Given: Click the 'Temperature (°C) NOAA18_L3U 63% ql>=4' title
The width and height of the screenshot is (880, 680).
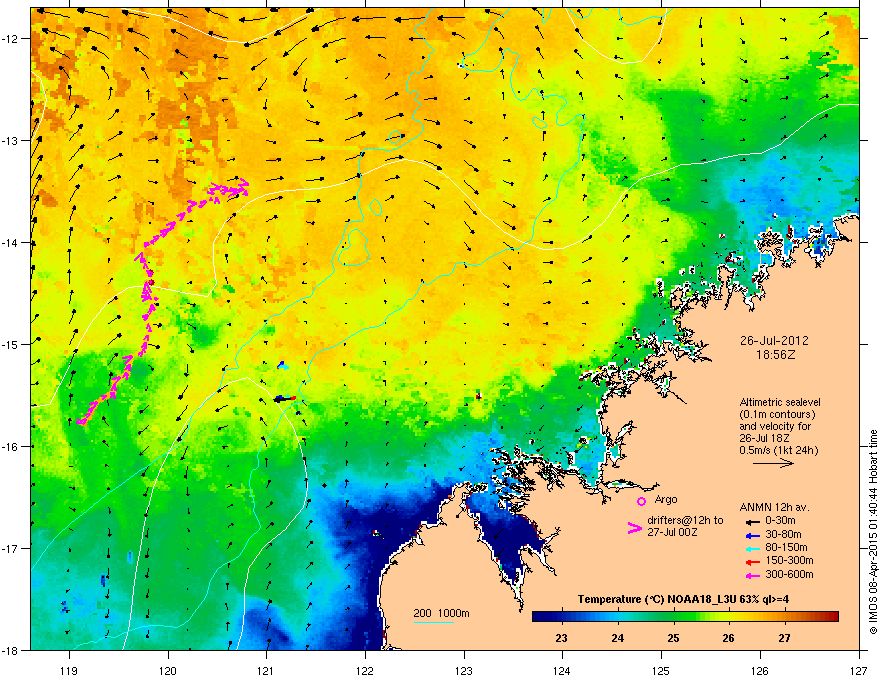Looking at the screenshot, I should [x=683, y=599].
